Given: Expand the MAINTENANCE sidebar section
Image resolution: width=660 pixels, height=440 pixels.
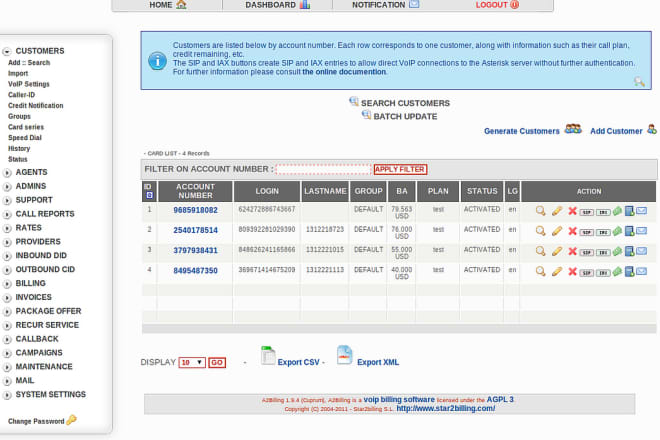Looking at the screenshot, I should [x=7, y=367].
